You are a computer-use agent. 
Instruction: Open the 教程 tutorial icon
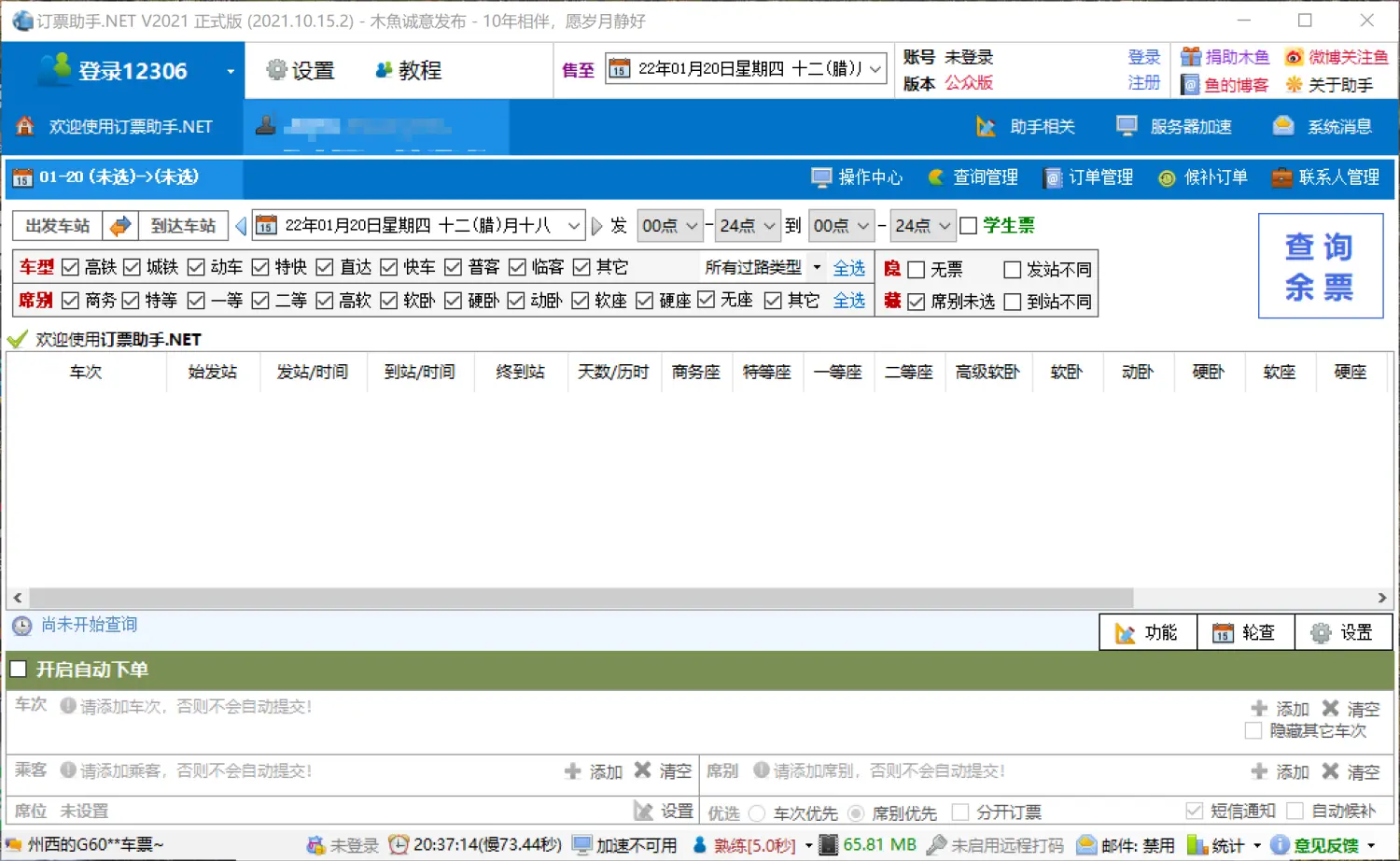pos(407,69)
